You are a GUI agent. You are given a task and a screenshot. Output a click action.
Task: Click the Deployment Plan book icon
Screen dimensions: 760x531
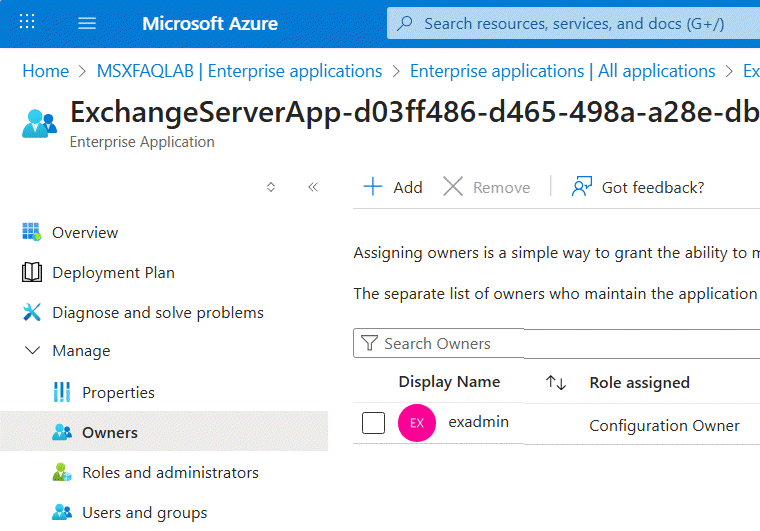click(32, 272)
